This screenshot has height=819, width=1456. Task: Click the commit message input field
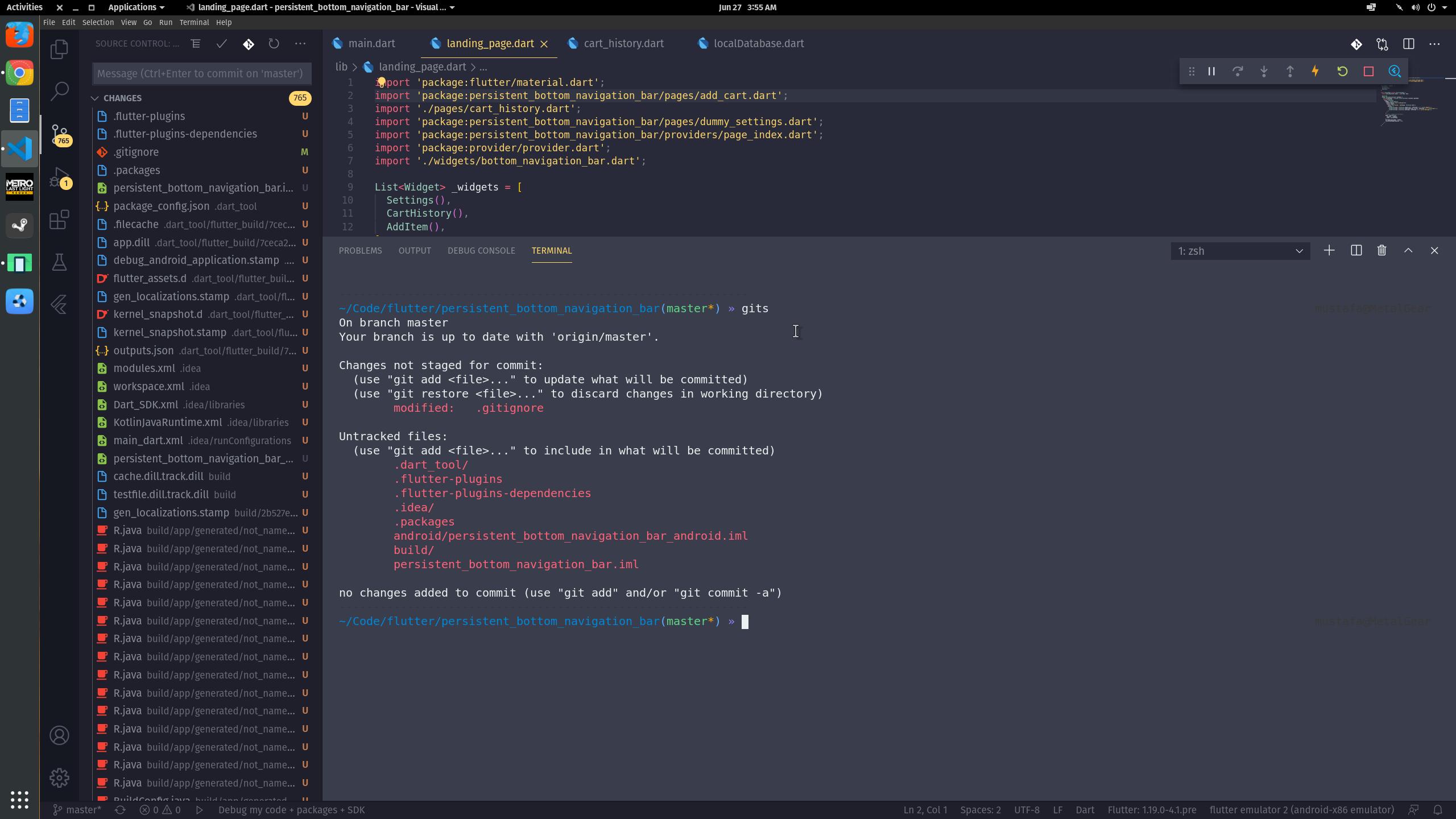(x=202, y=73)
